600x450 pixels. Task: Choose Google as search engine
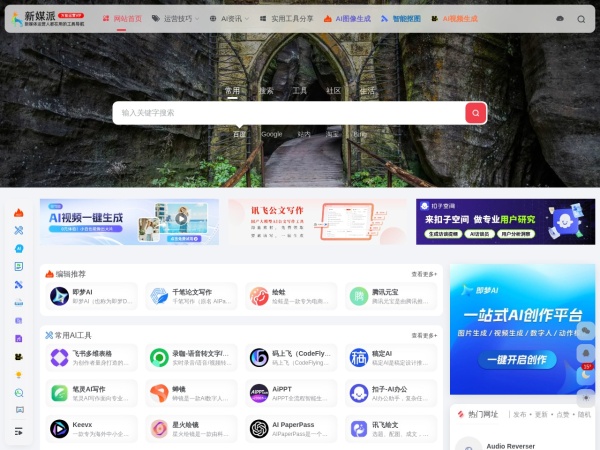coord(272,134)
